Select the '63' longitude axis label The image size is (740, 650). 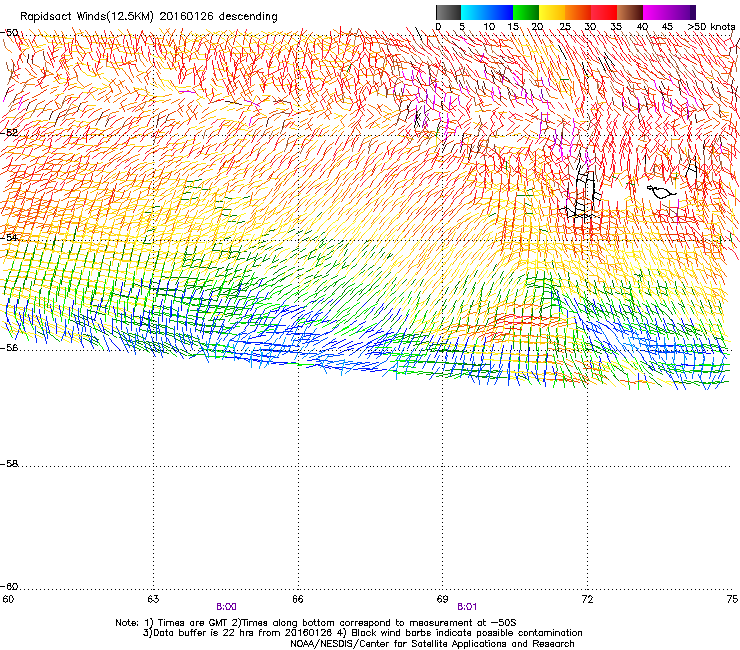pos(153,599)
